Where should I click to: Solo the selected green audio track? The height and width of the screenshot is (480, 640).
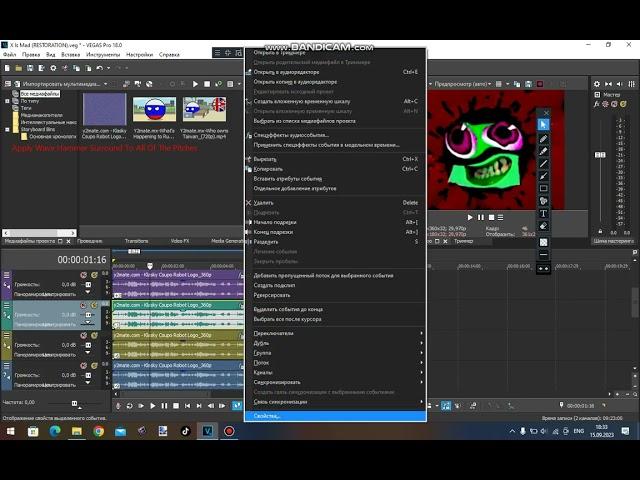coord(94,305)
